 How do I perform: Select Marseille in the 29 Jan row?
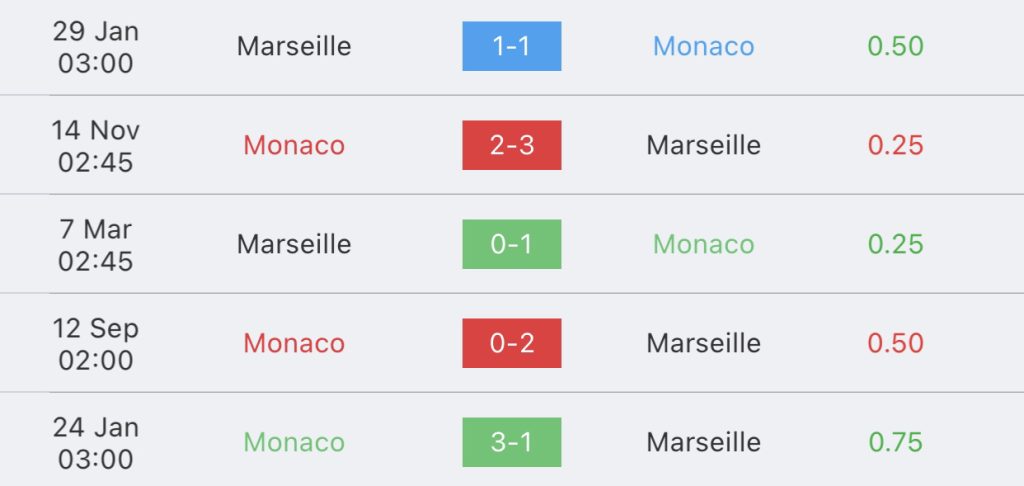pos(294,46)
